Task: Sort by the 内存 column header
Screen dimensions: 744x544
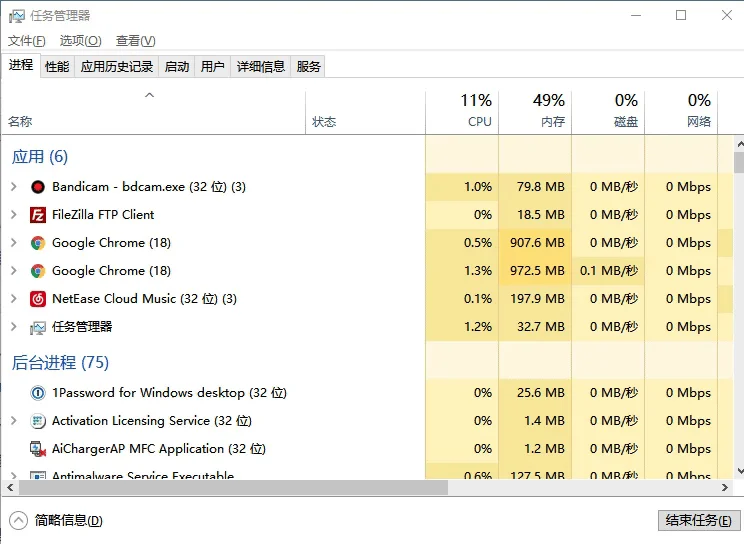Action: pyautogui.click(x=535, y=113)
